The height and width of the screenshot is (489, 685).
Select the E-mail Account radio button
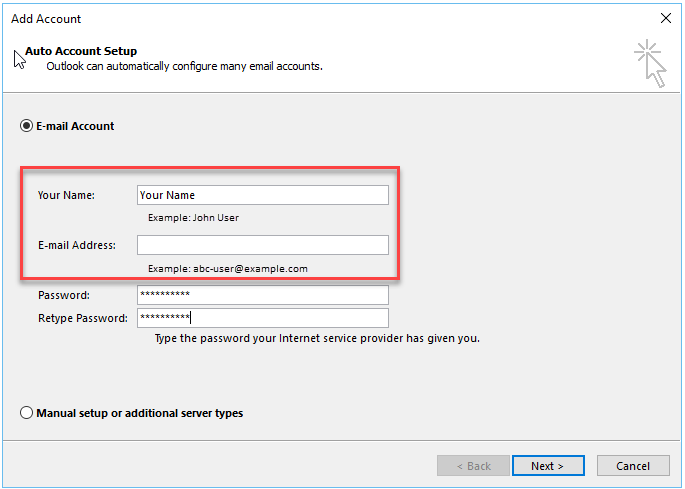tap(26, 126)
